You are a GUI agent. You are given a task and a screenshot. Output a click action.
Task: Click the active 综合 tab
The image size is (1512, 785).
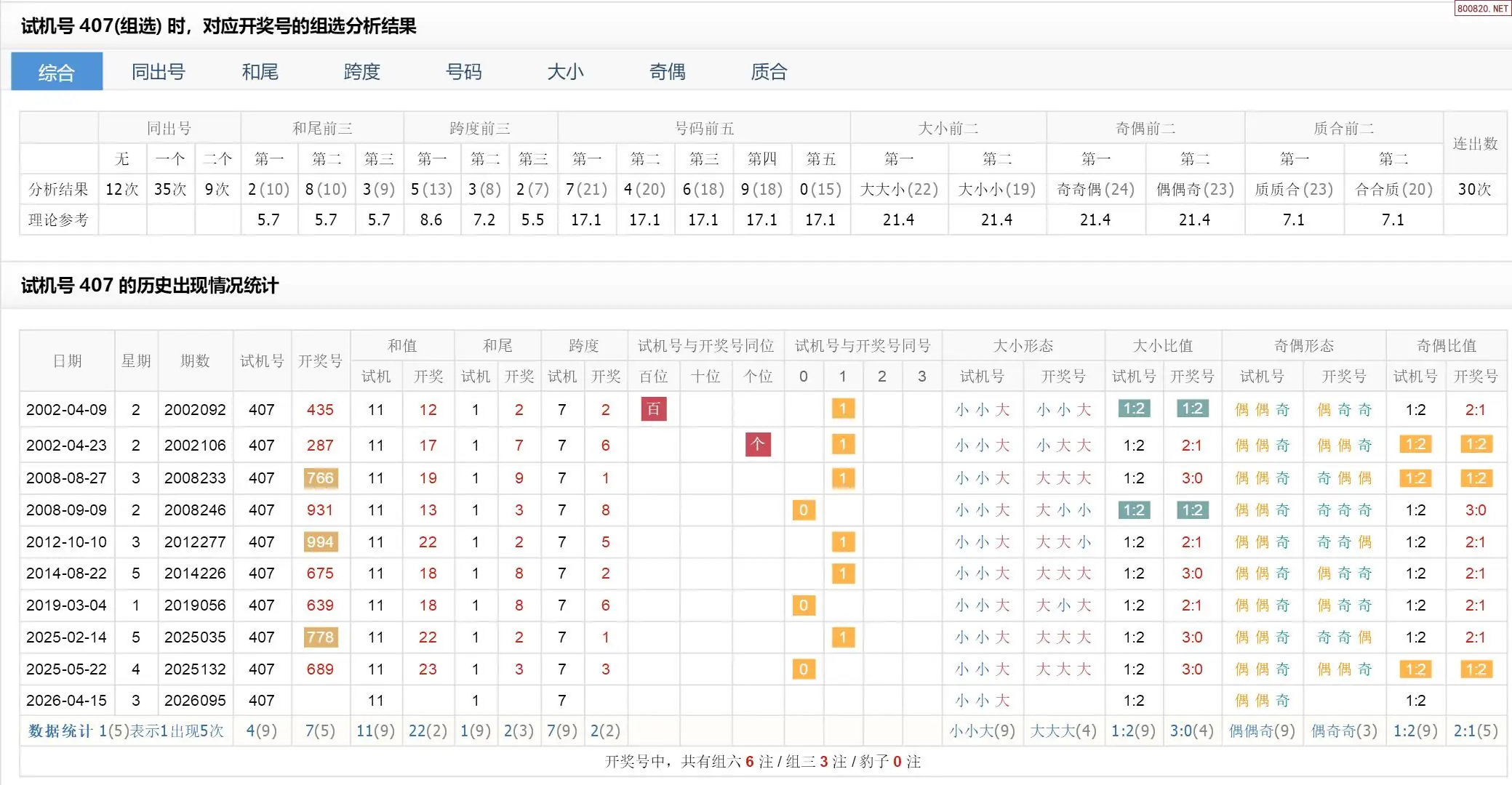pyautogui.click(x=57, y=72)
